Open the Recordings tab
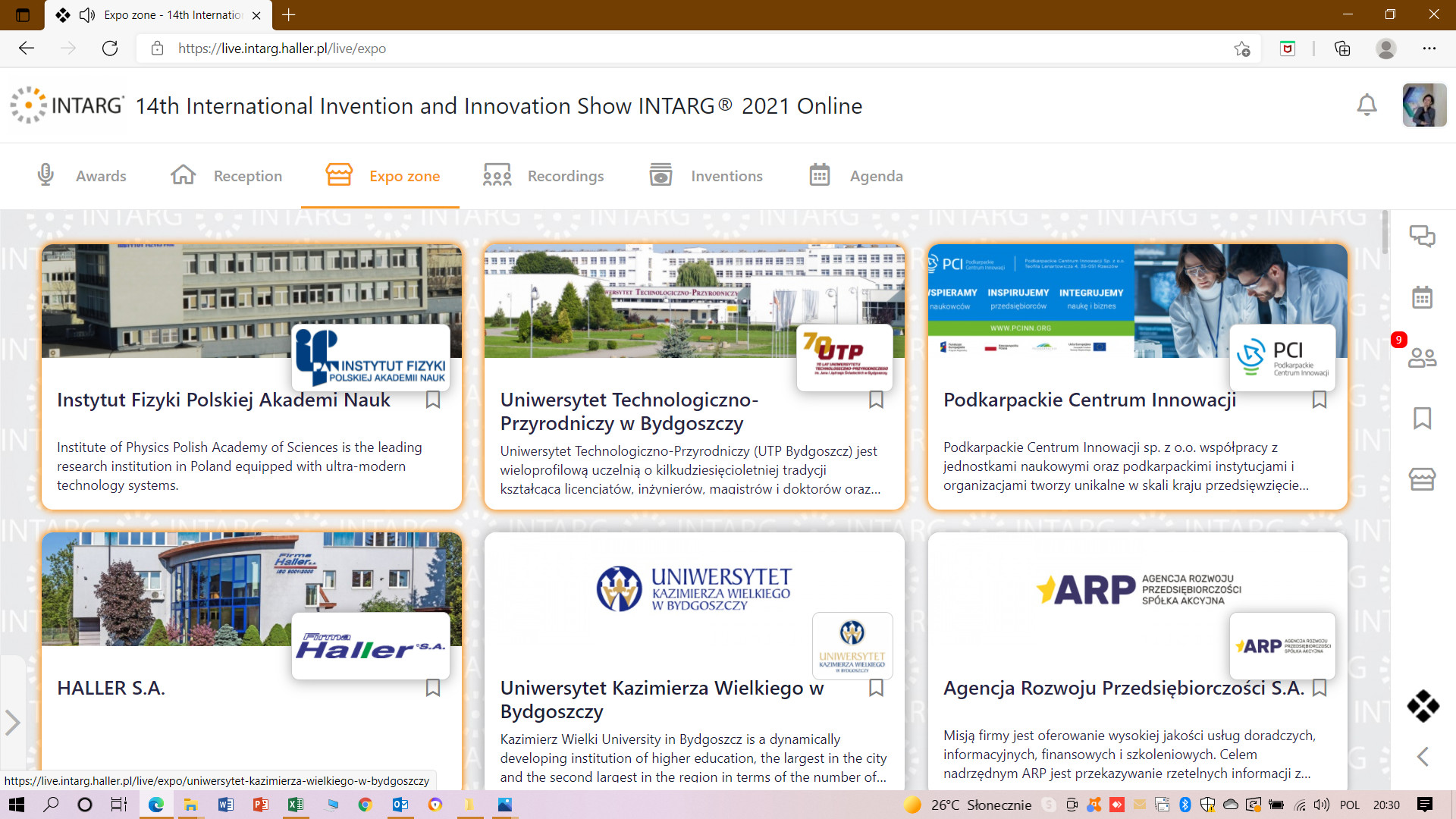This screenshot has width=1456, height=819. pos(543,176)
